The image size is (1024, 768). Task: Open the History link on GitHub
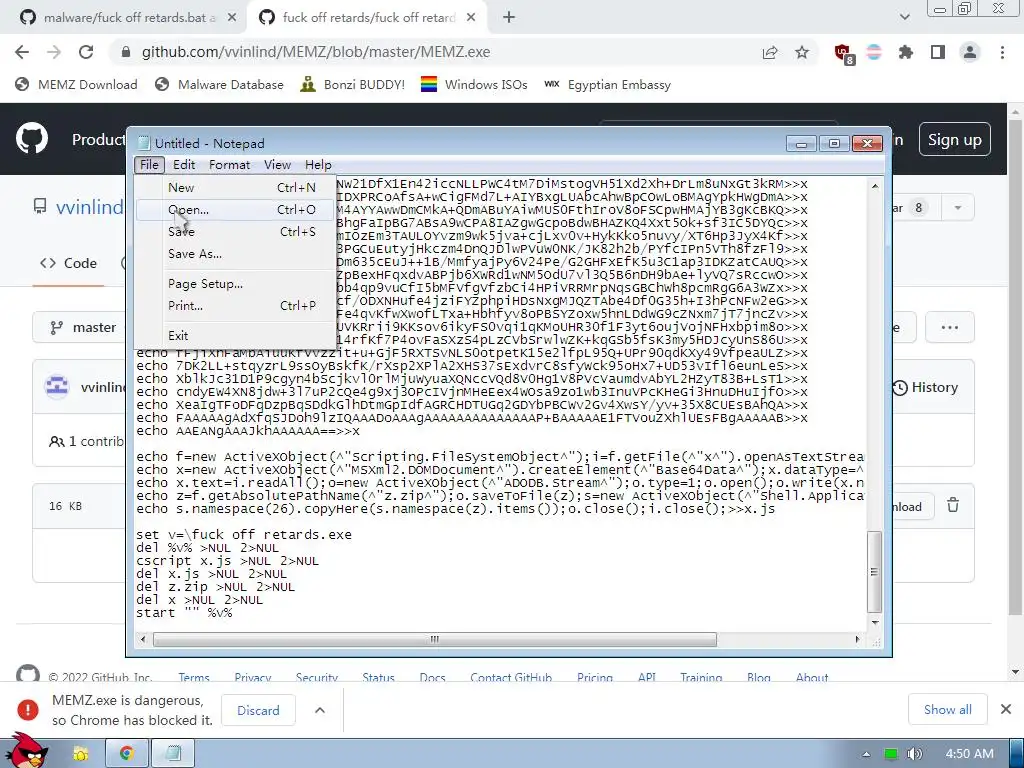tap(925, 387)
